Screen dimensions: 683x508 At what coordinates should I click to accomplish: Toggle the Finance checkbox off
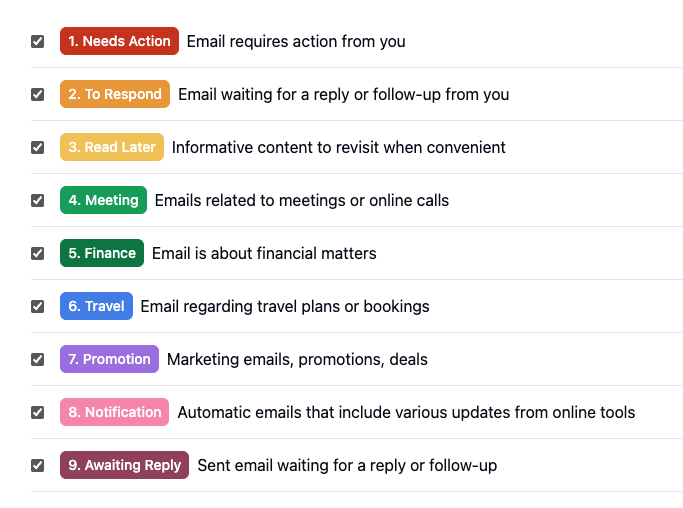(37, 254)
